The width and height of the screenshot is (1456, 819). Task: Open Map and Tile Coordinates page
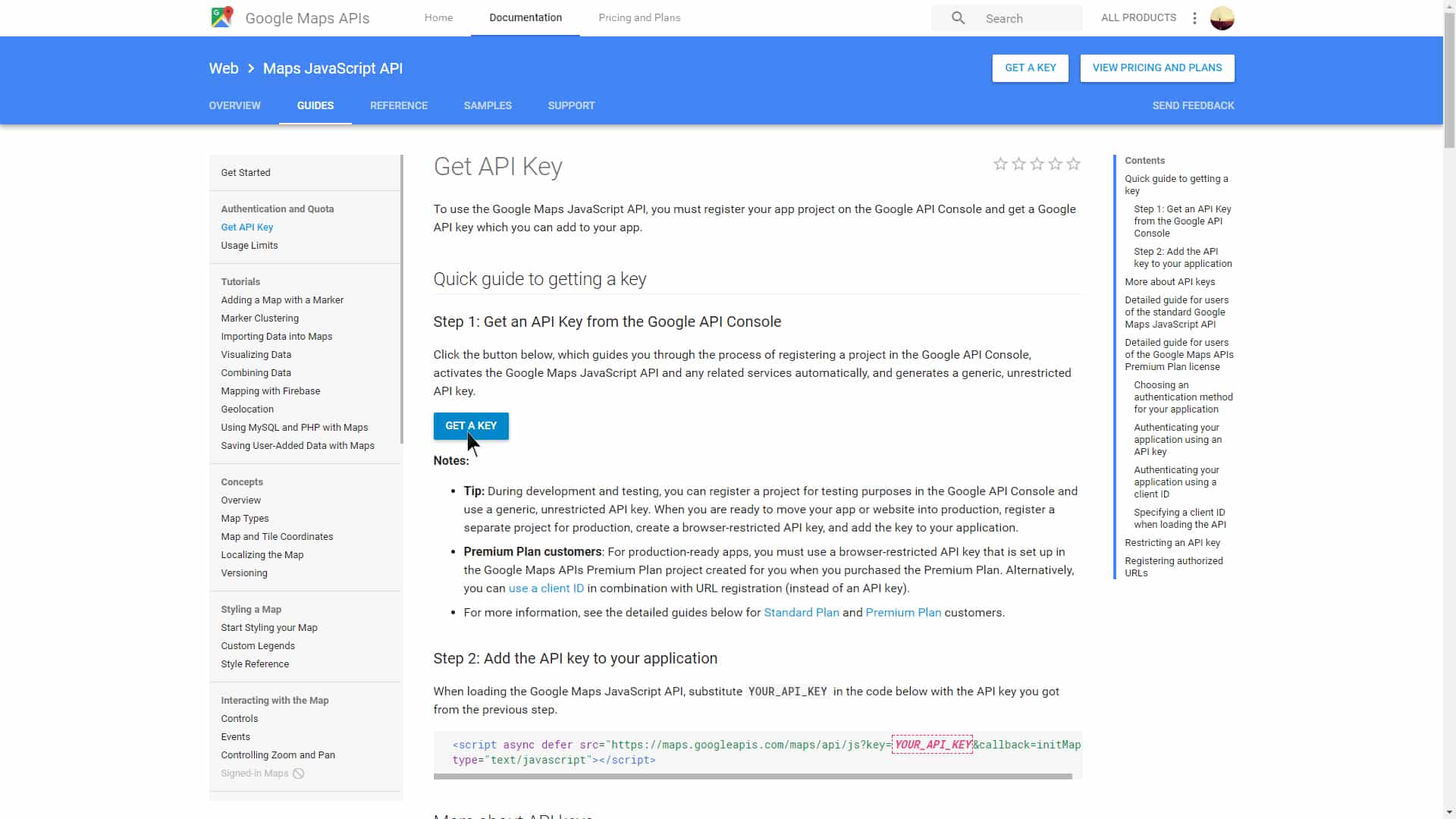tap(277, 537)
